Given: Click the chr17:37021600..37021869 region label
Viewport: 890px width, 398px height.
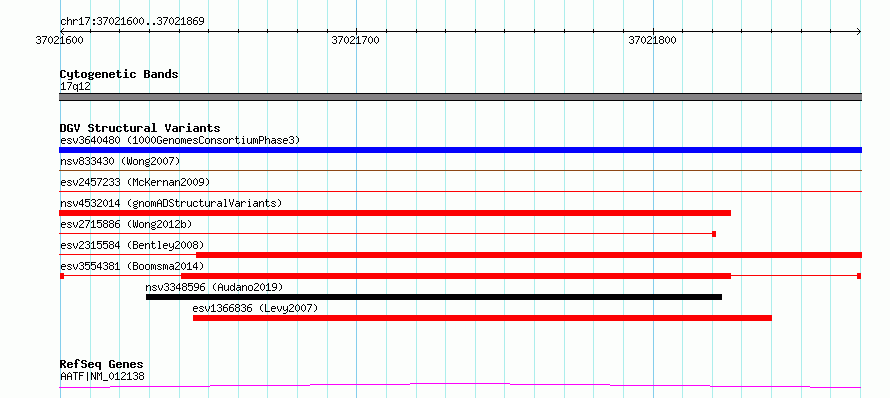Looking at the screenshot, I should click(x=132, y=22).
